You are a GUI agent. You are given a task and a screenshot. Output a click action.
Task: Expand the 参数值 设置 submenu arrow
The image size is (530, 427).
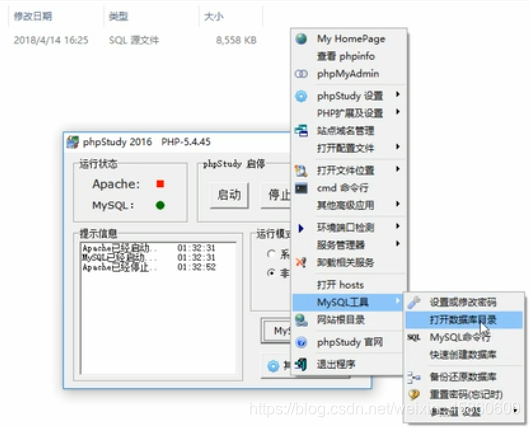[x=515, y=410]
